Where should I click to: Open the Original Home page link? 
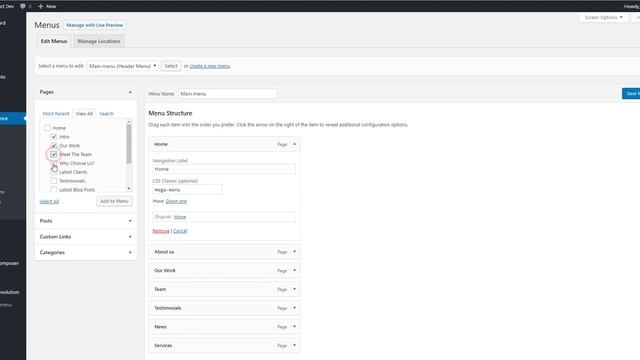[x=180, y=217]
